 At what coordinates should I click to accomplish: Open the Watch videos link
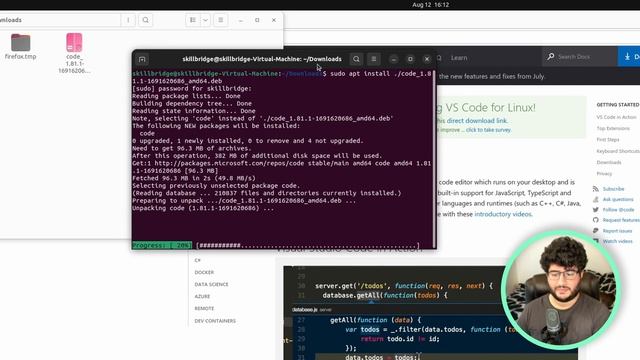[618, 241]
